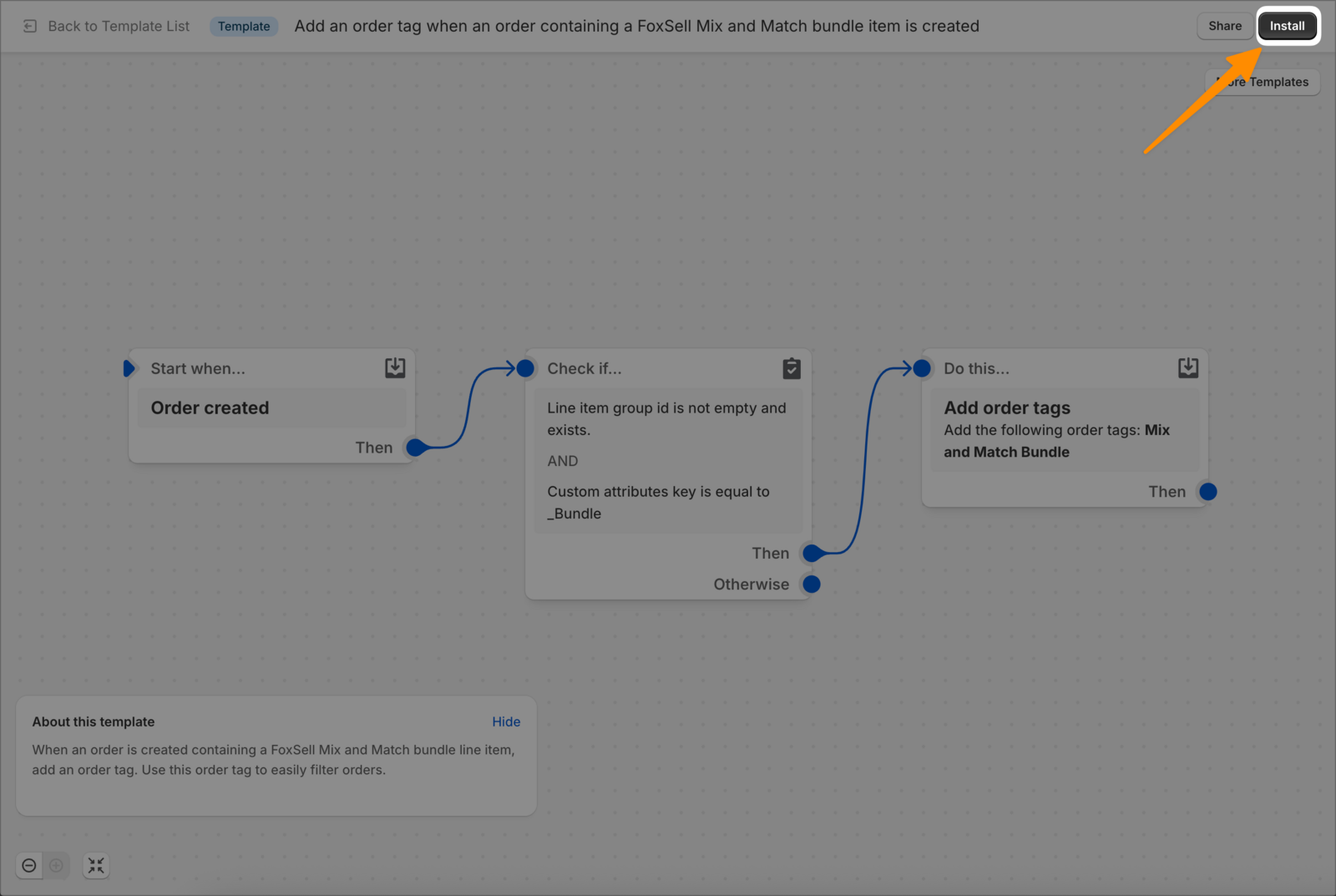Select the download icon on Order created card

point(394,367)
